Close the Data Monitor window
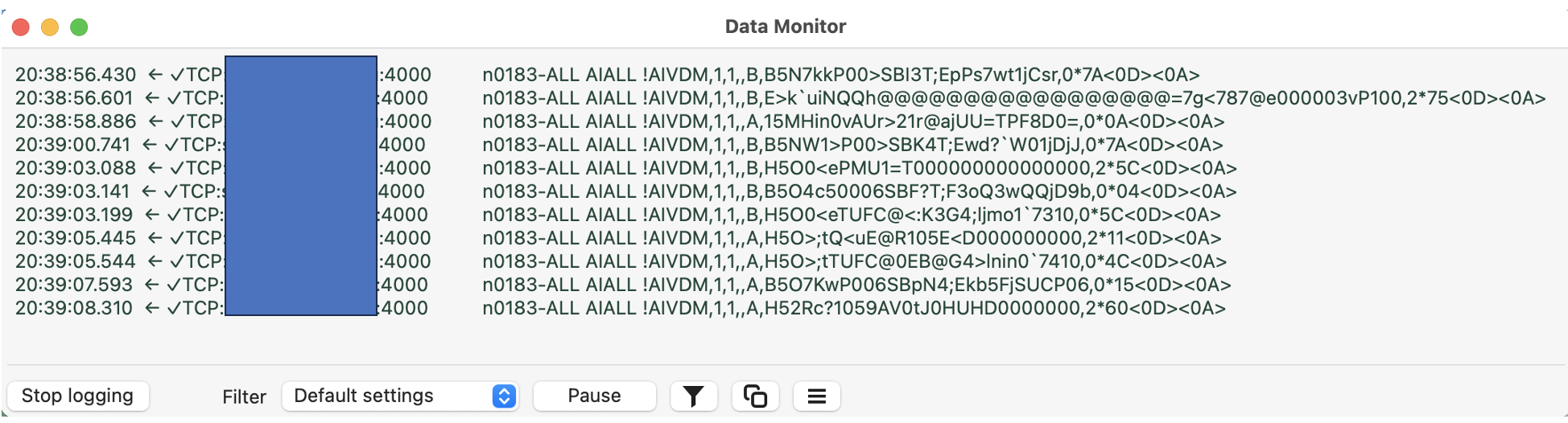The width and height of the screenshot is (1568, 423). [21, 27]
